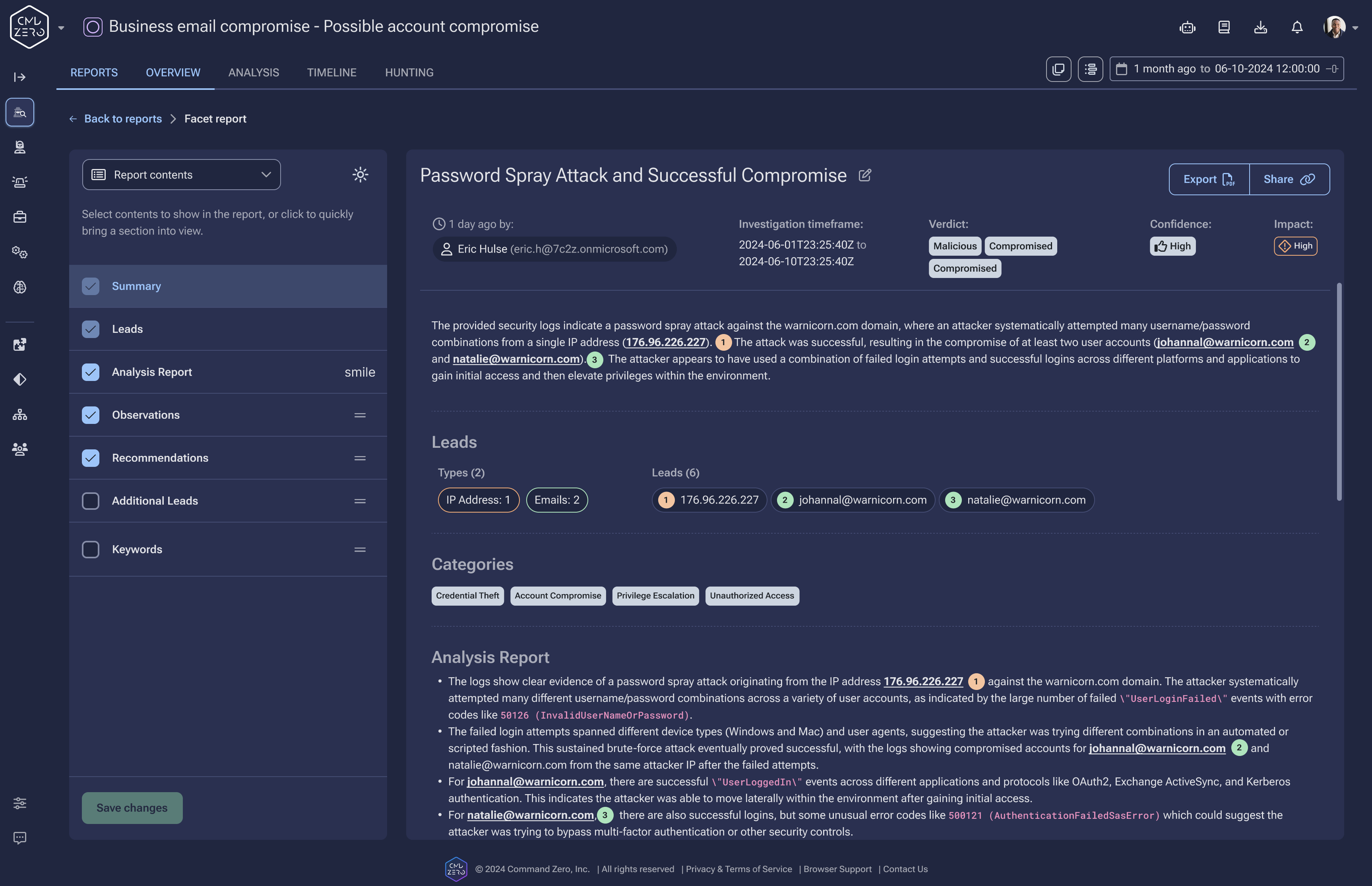Screen dimensions: 1372x886
Task: Check the Keywords checkbox
Action: (90, 550)
